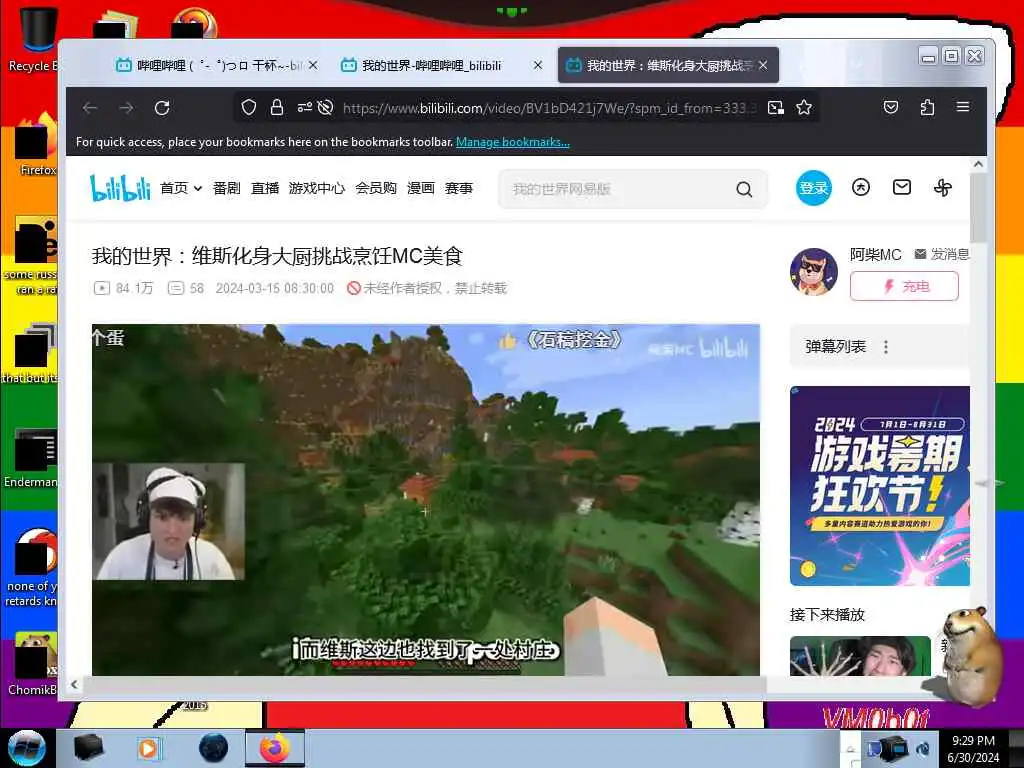
Task: Open the bilibili dynamics fan icon
Action: click(x=942, y=188)
